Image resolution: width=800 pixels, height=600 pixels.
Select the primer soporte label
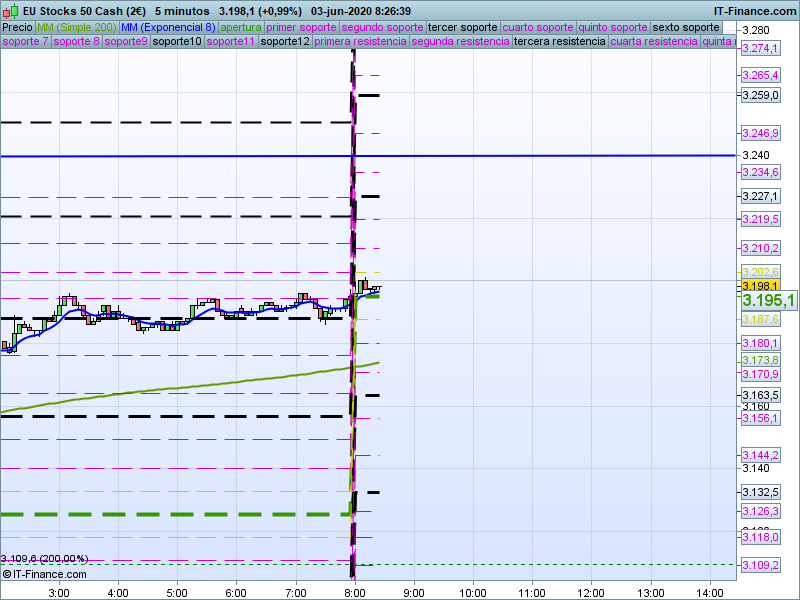tap(303, 27)
